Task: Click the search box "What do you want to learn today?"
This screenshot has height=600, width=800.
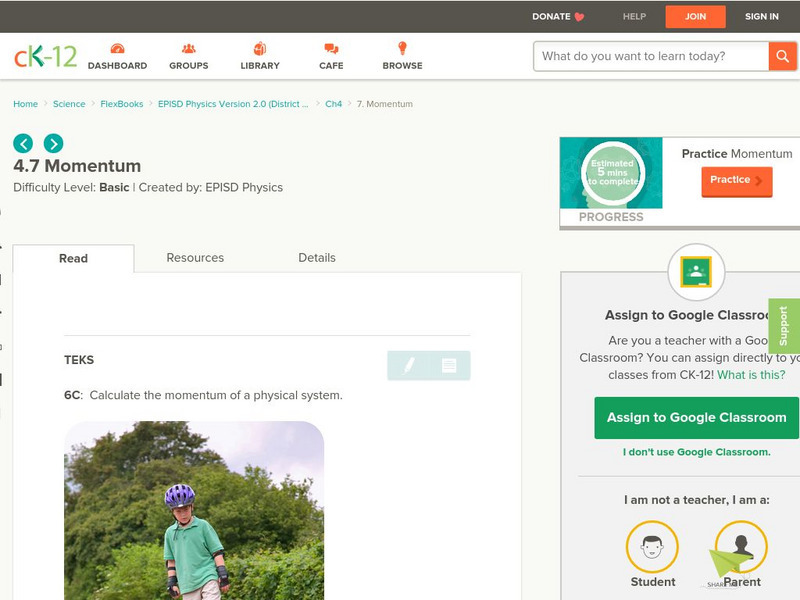Action: click(x=651, y=56)
